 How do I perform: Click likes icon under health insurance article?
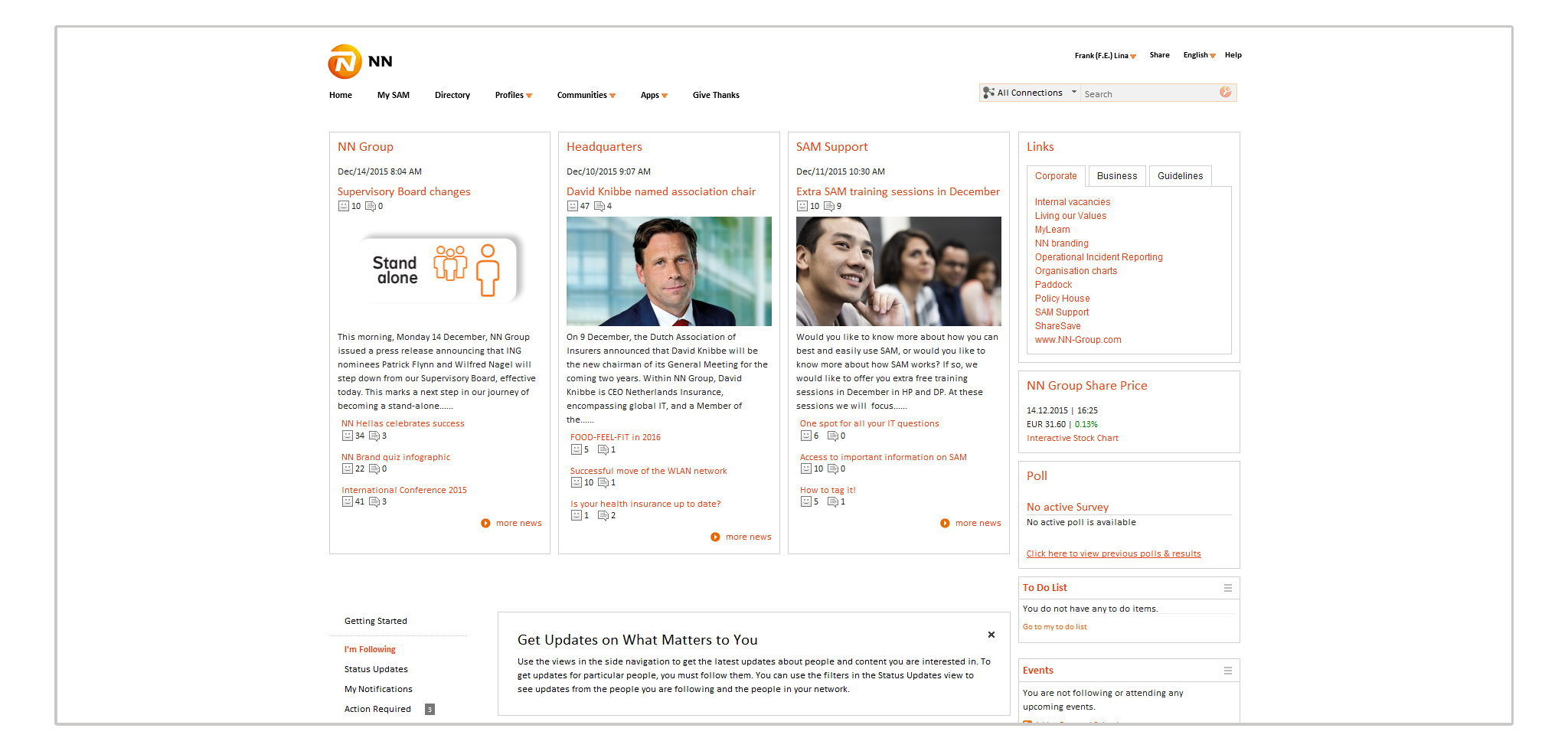(x=577, y=515)
